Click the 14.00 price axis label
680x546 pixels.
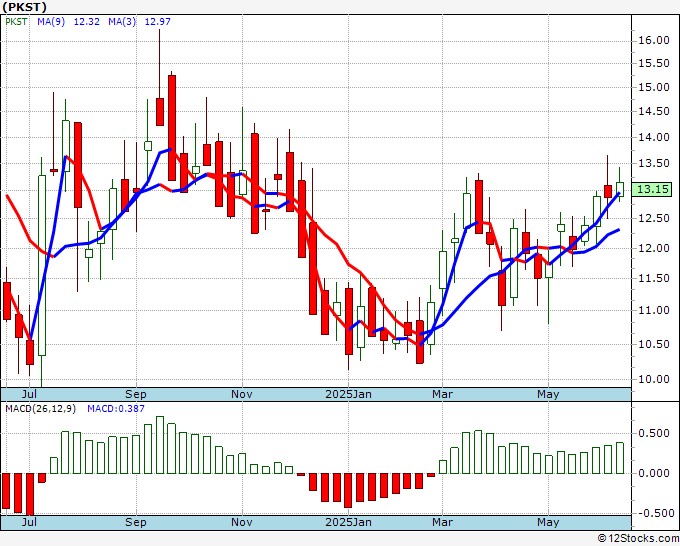(x=654, y=137)
